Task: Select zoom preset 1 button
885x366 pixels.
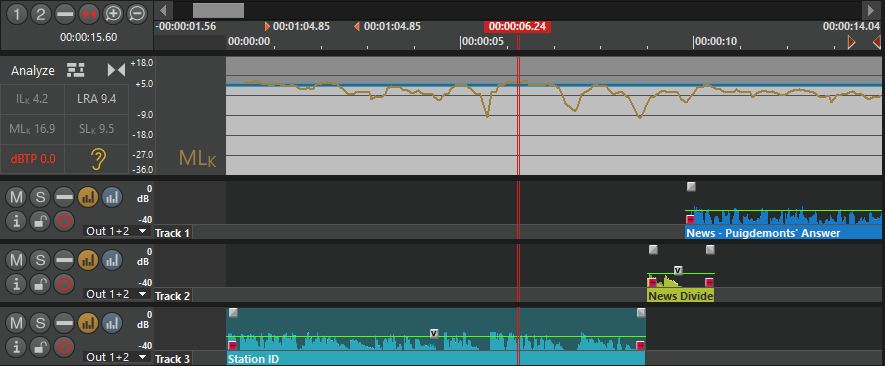Action: 17,14
